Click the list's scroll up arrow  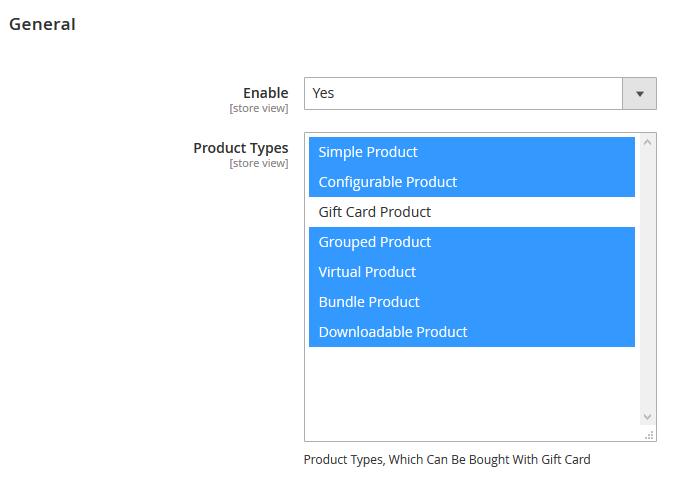(647, 142)
